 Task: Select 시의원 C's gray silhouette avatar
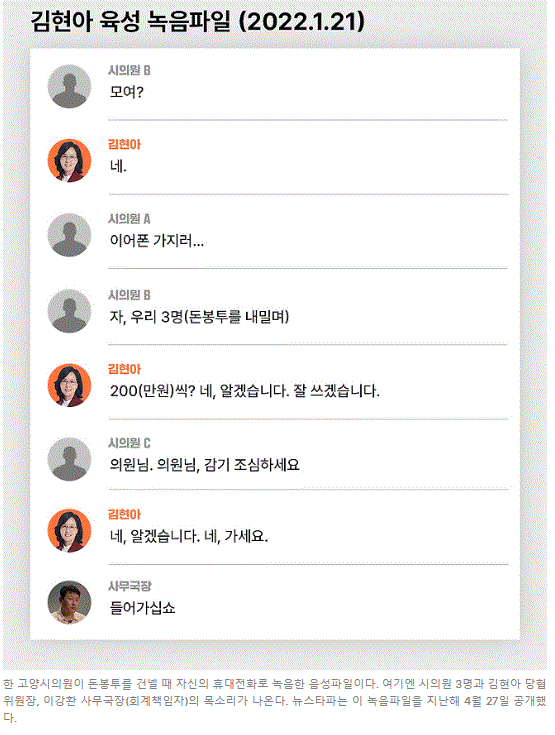point(69,459)
